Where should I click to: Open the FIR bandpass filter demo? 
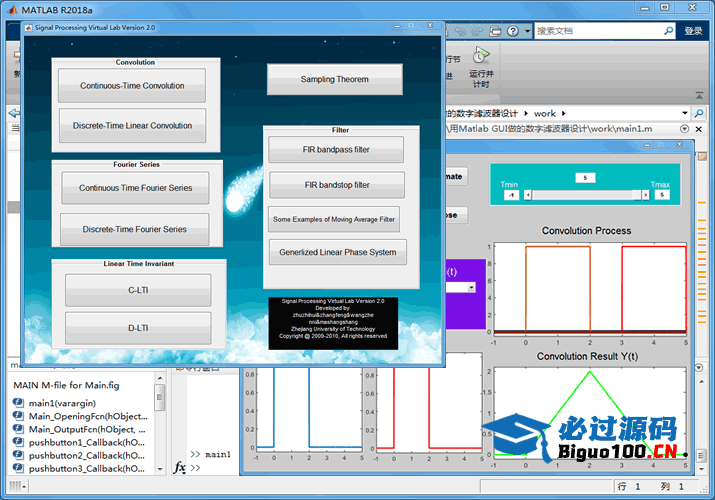[336, 149]
